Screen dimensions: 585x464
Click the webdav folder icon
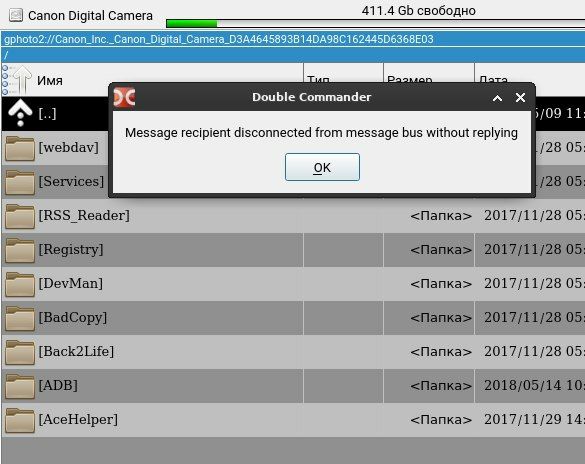20,148
